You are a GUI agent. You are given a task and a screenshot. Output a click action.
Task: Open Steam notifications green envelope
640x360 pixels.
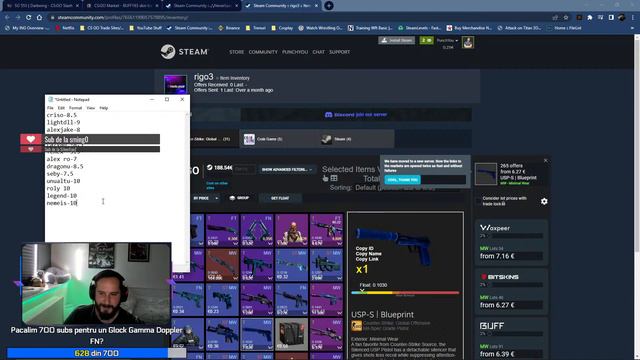pyautogui.click(x=427, y=40)
